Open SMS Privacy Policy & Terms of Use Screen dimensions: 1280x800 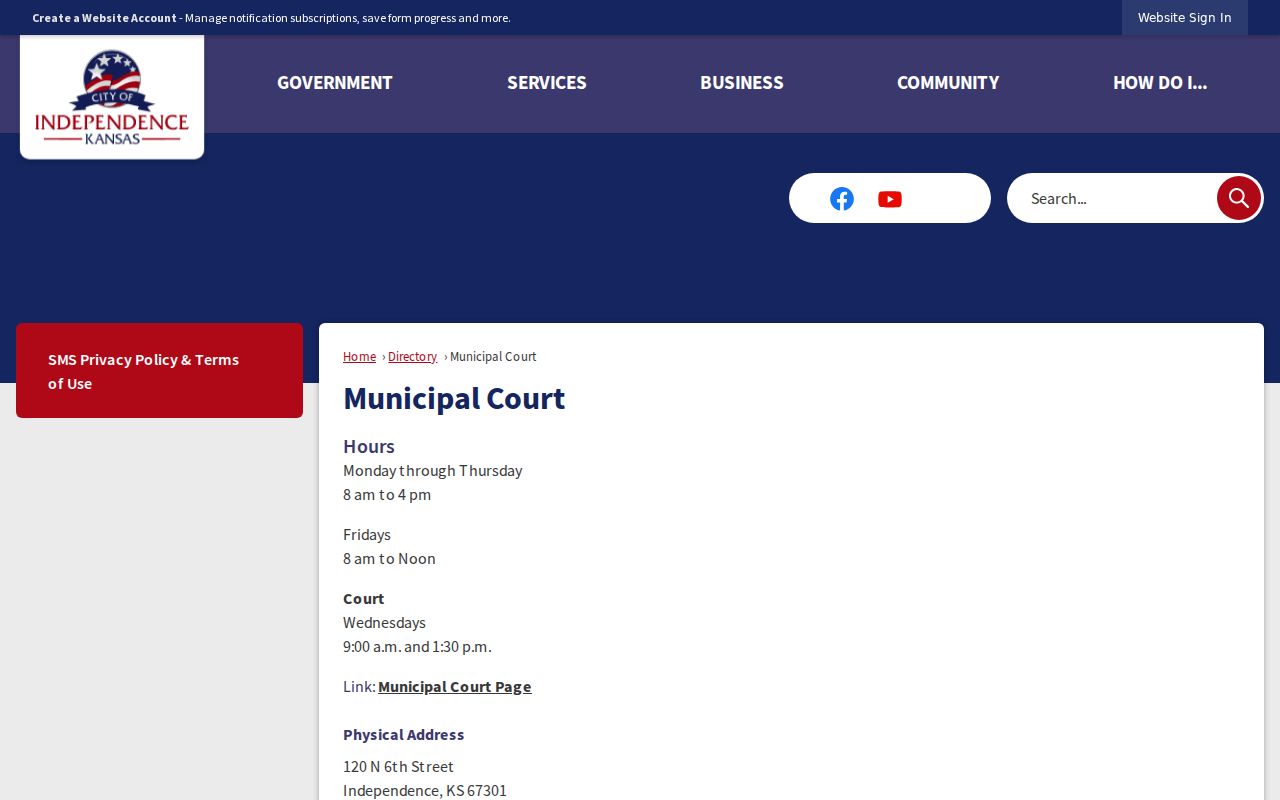coord(159,371)
